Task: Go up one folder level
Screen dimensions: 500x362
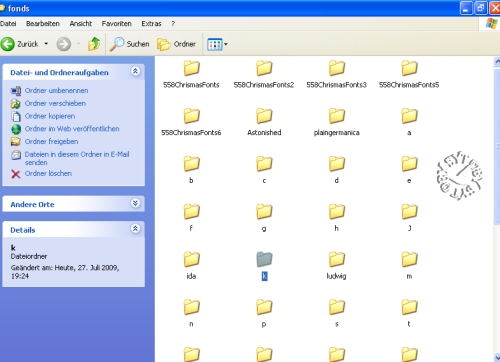Action: coord(94,44)
